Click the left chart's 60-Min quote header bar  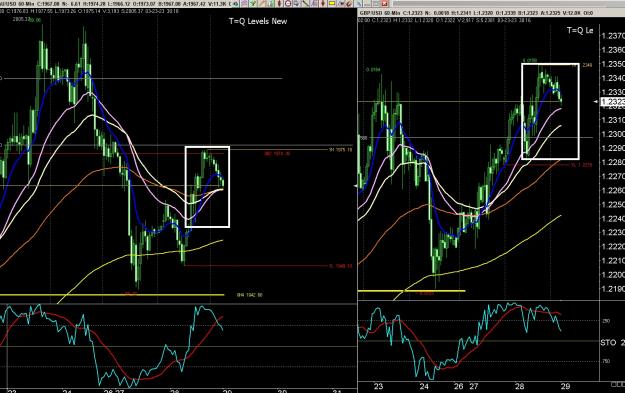pyautogui.click(x=116, y=4)
